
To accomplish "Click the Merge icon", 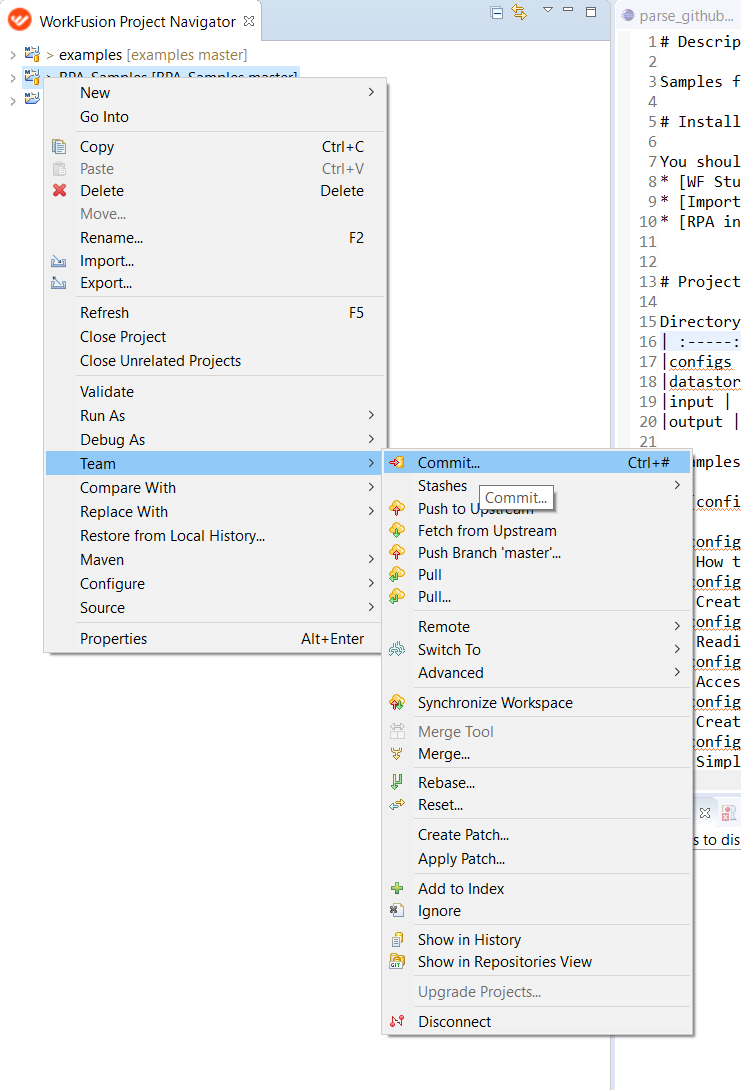I will point(397,754).
